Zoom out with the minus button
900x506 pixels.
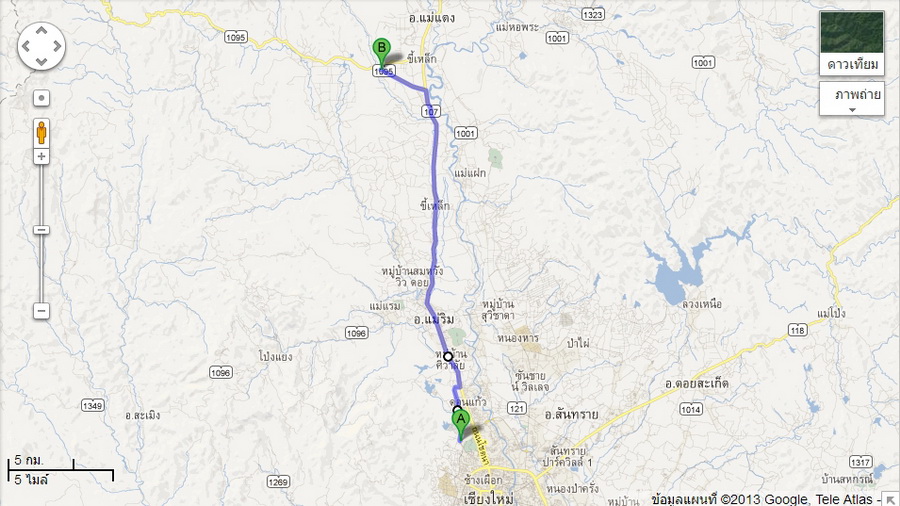(x=41, y=311)
